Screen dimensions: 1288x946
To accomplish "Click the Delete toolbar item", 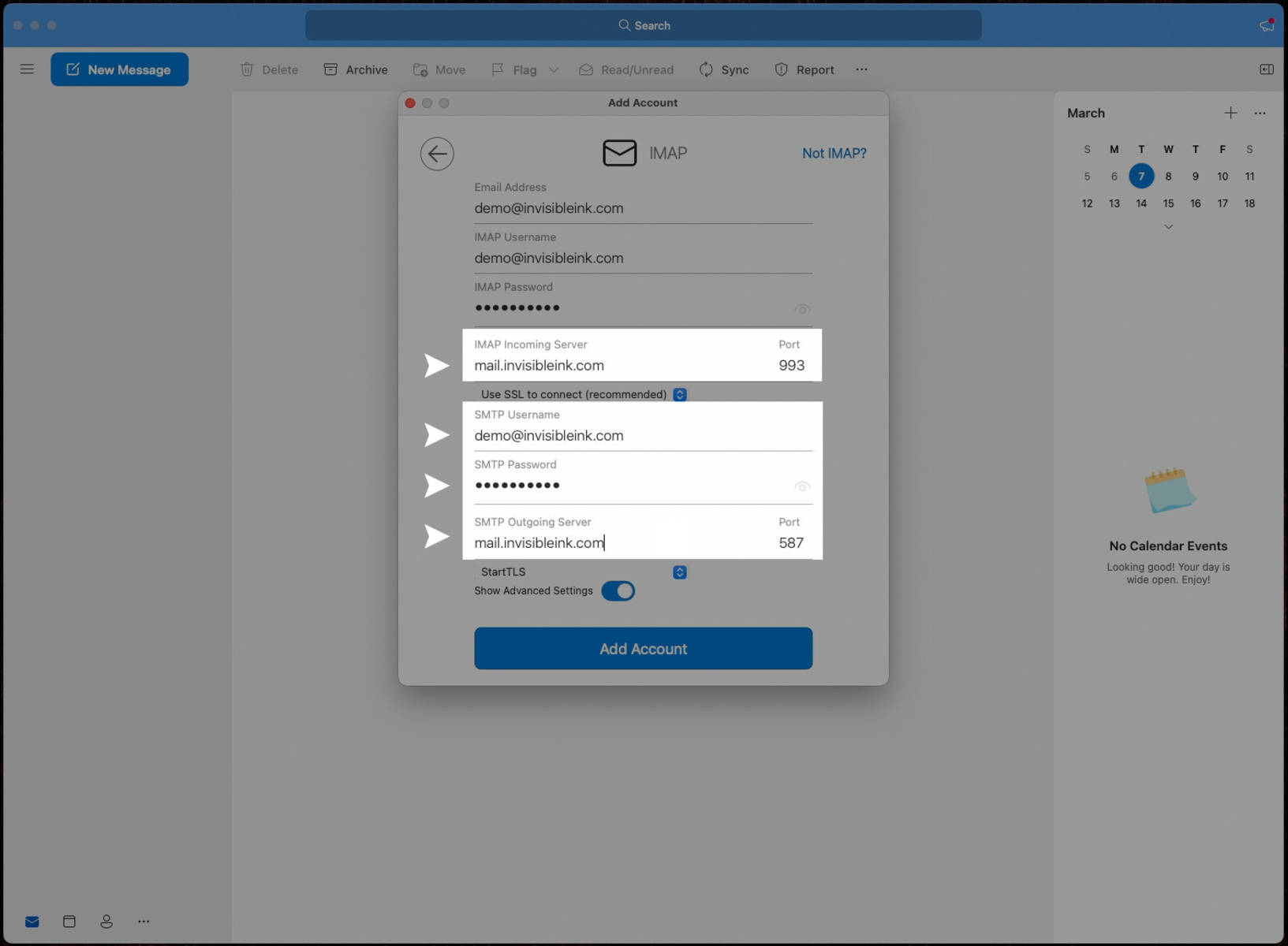I will coord(269,69).
